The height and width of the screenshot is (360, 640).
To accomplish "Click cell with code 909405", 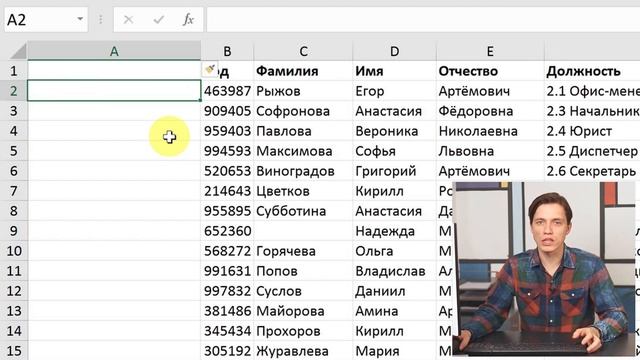I will (227, 111).
